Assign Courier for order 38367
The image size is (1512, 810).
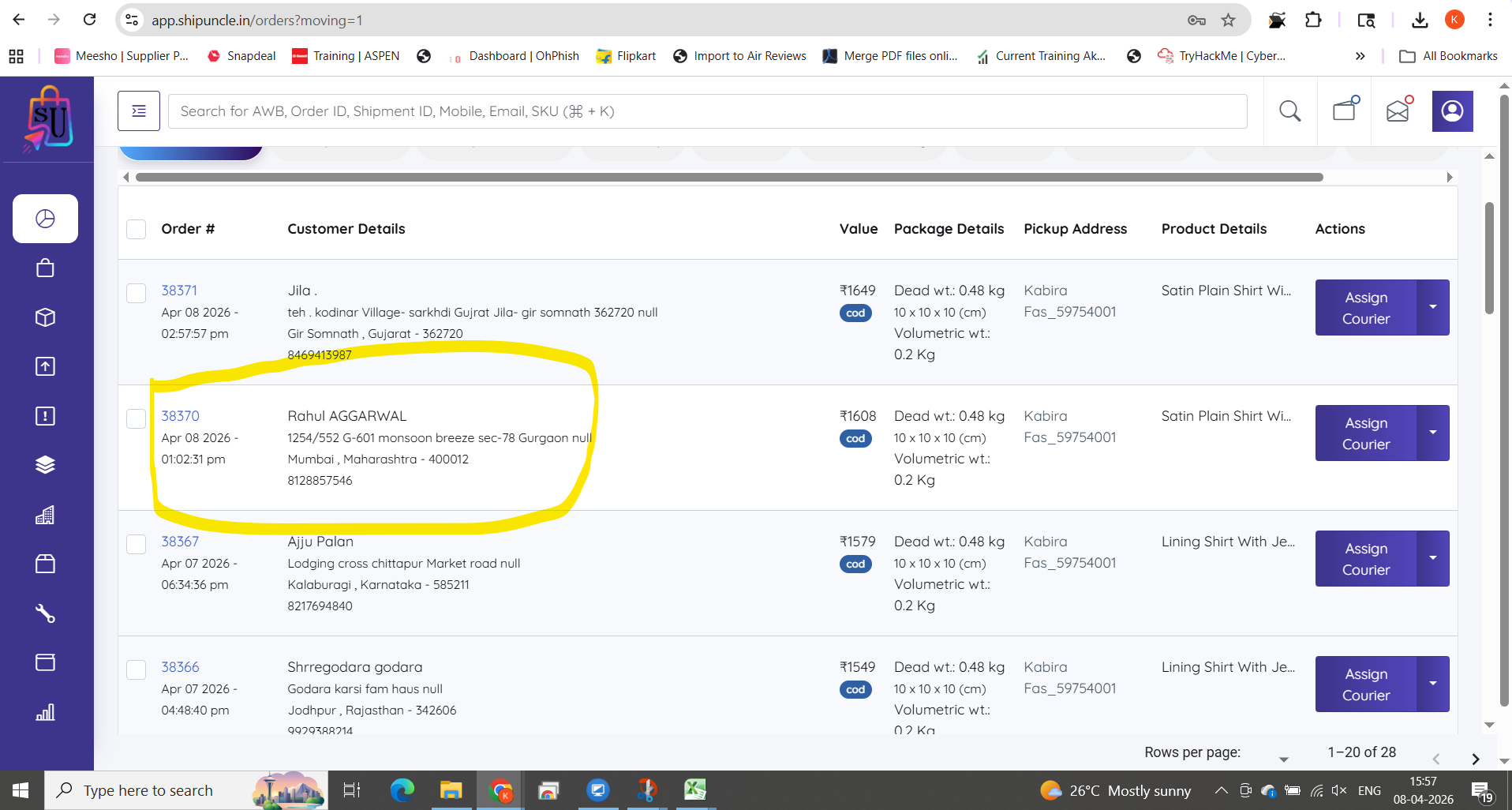point(1366,559)
